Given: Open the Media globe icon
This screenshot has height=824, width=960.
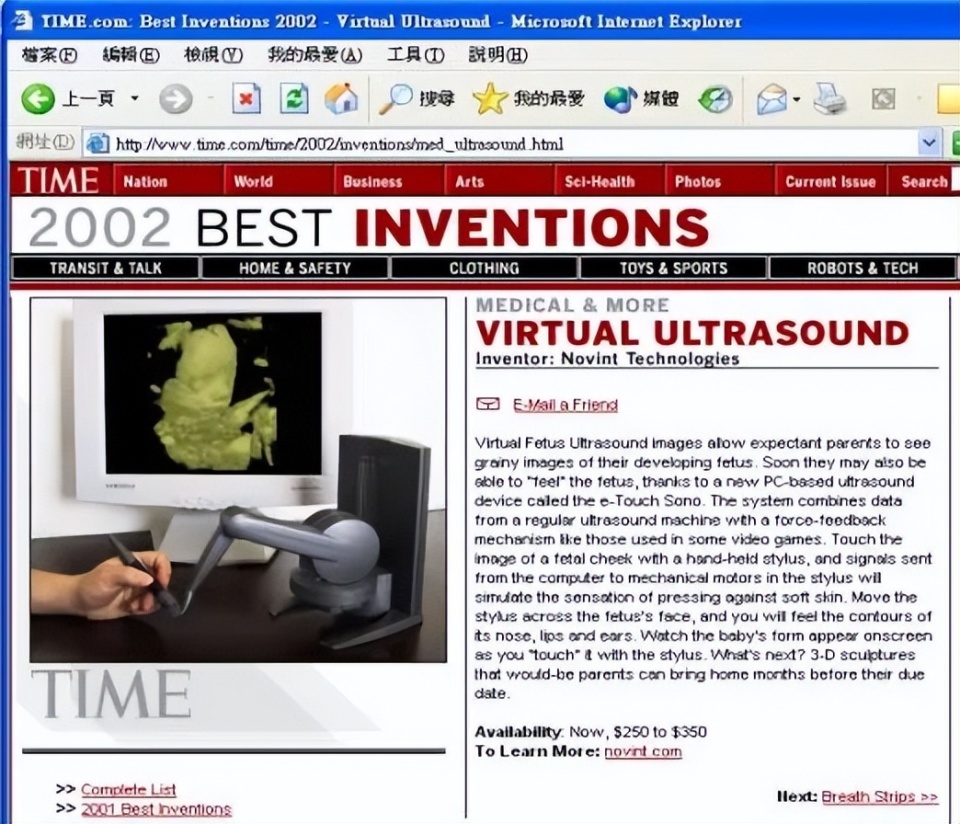Looking at the screenshot, I should click(620, 99).
